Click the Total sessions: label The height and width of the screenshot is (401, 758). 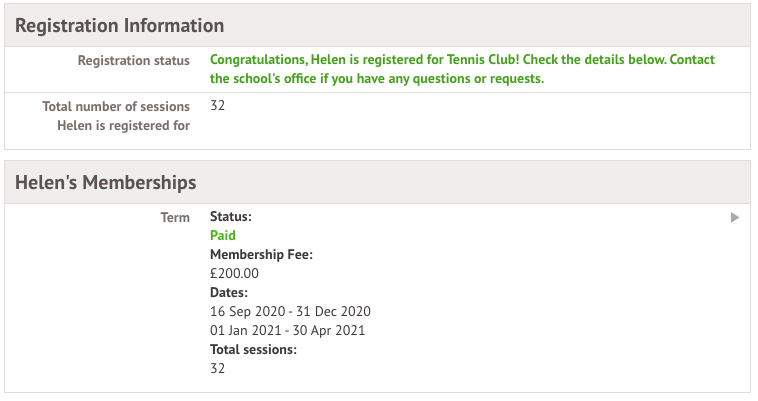[x=253, y=349]
